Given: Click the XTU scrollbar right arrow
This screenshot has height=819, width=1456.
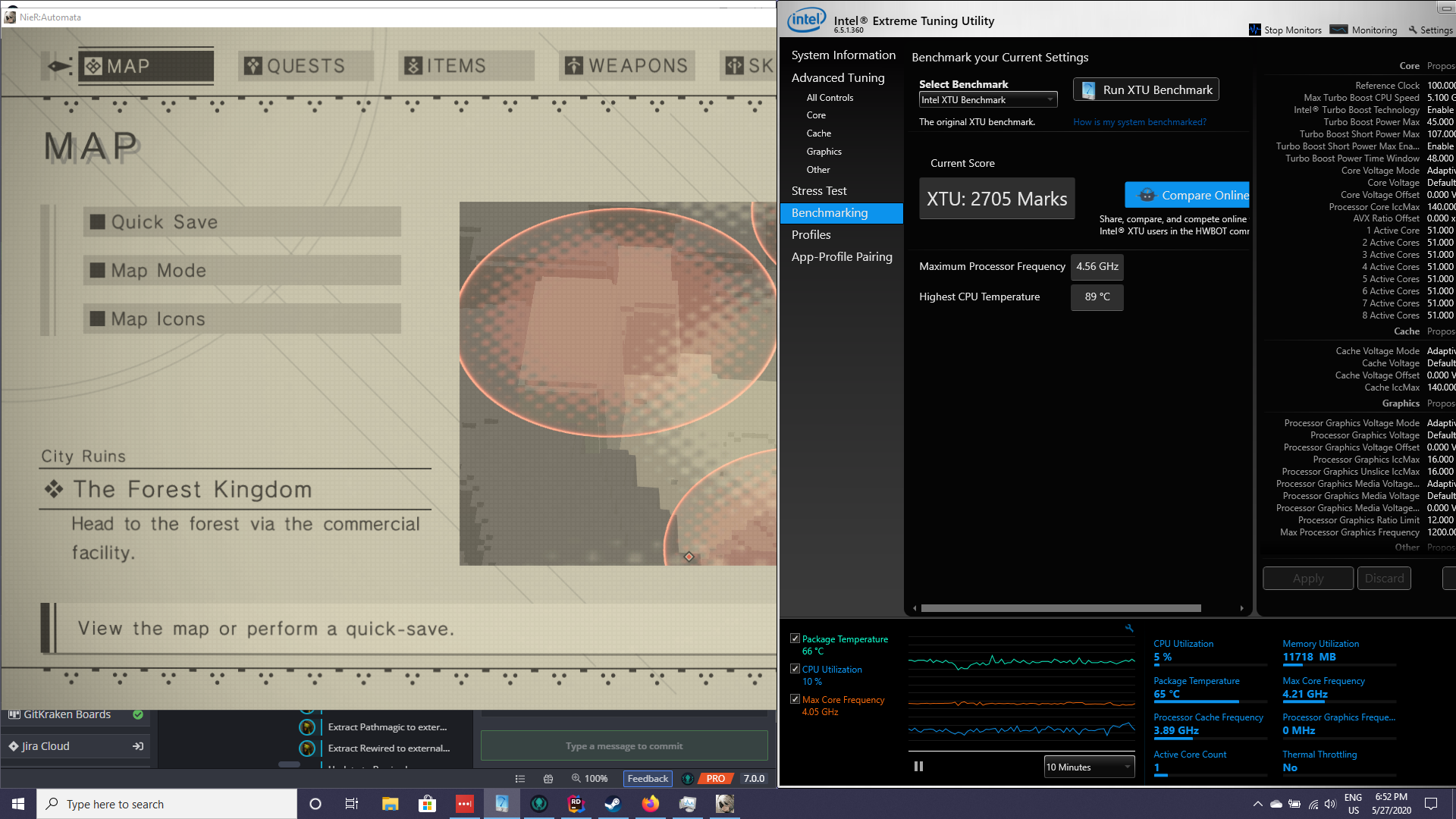Looking at the screenshot, I should point(1241,608).
